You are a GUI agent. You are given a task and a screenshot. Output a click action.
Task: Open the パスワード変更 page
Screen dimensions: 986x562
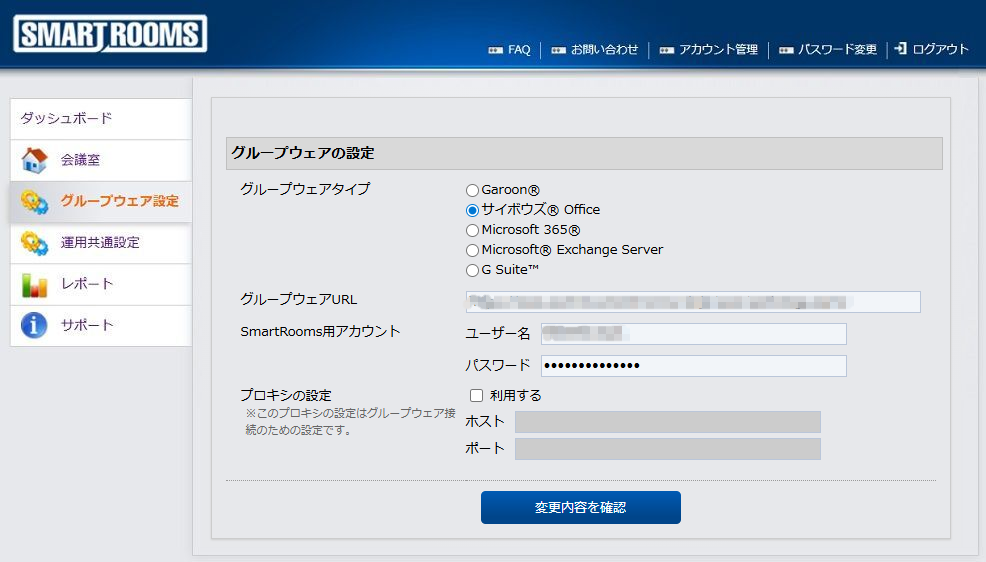pos(838,50)
